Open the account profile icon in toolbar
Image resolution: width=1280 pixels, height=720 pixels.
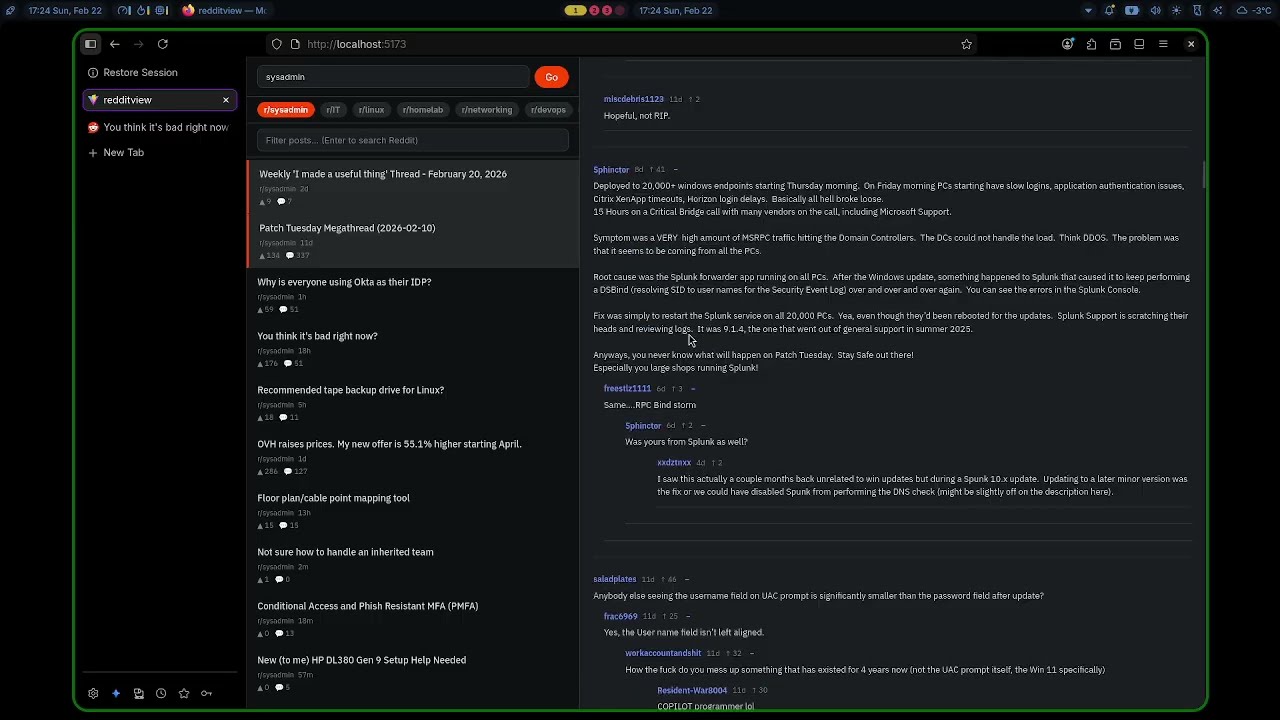point(1068,44)
